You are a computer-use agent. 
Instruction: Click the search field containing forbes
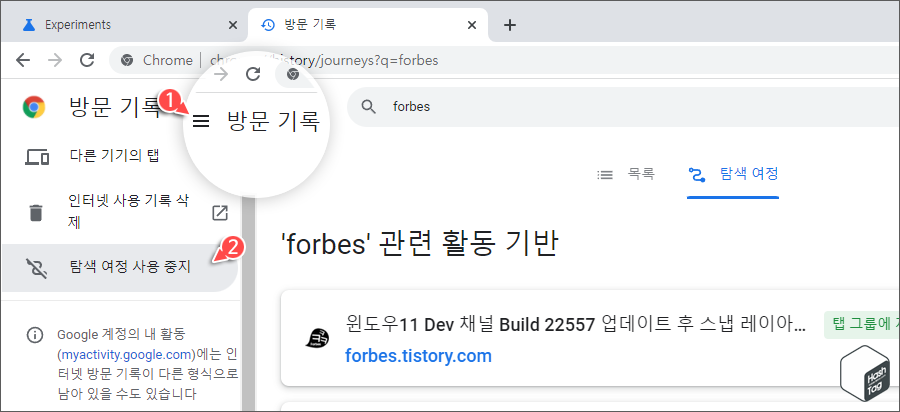tap(623, 107)
